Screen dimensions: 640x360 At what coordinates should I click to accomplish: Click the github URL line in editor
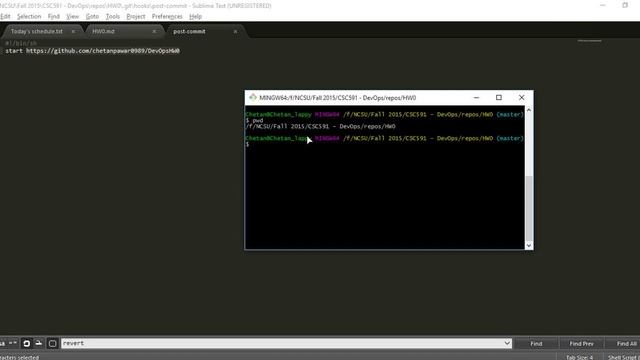[93, 51]
